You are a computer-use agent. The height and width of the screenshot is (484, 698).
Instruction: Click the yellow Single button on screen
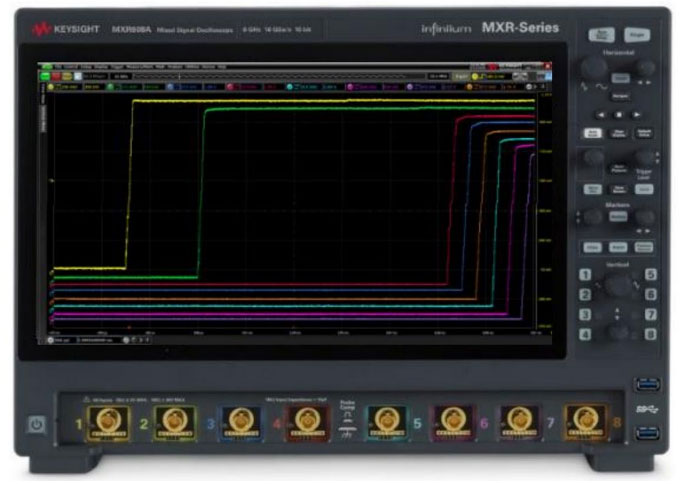[67, 77]
